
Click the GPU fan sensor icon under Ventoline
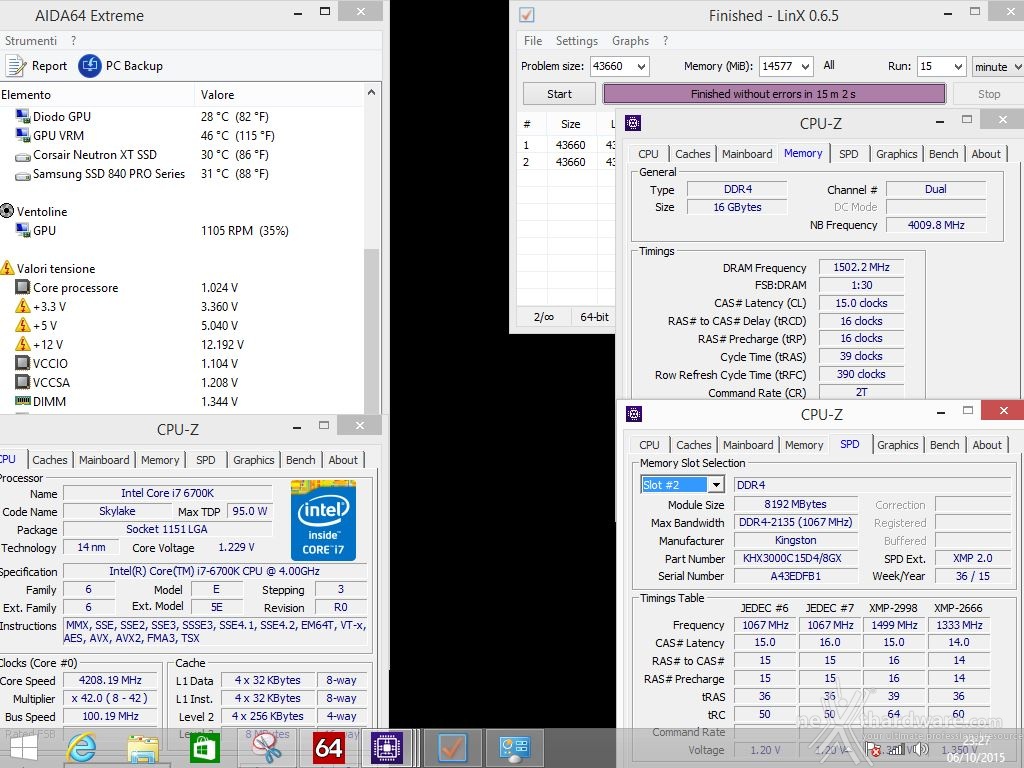tap(23, 230)
